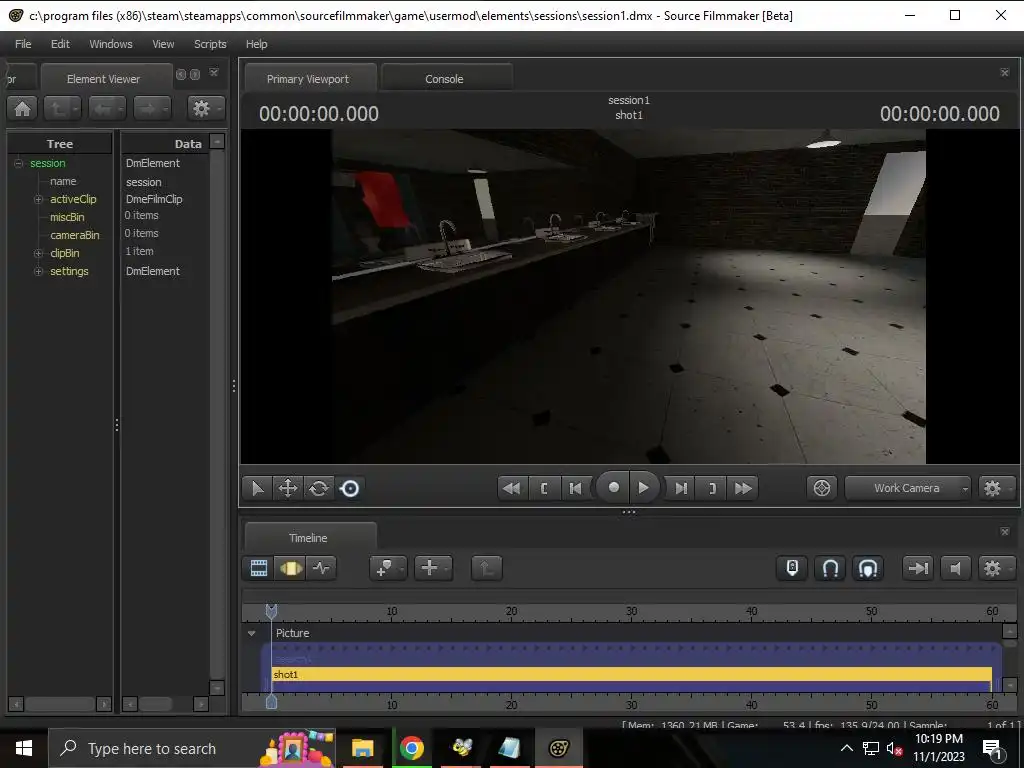Step forward one frame
The width and height of the screenshot is (1024, 768).
[680, 488]
